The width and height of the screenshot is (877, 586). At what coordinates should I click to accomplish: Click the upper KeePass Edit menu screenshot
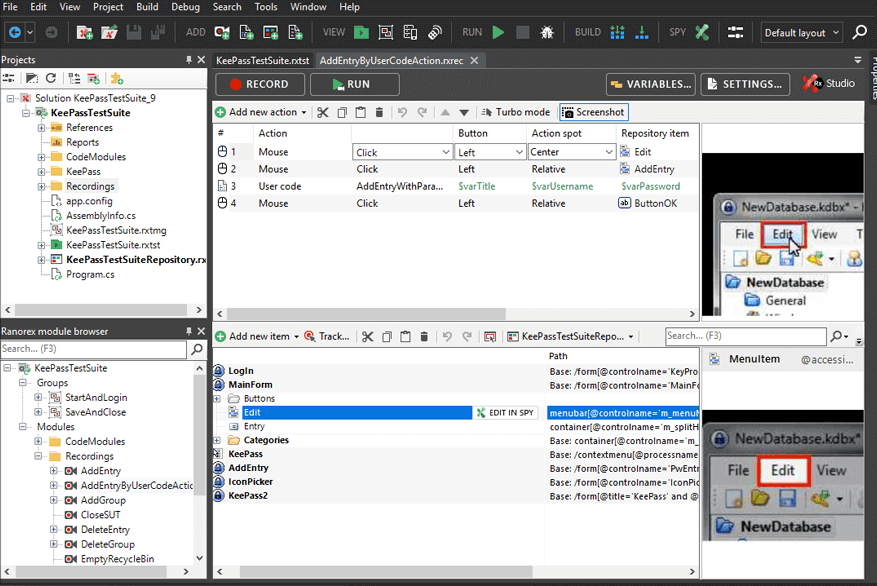click(782, 234)
